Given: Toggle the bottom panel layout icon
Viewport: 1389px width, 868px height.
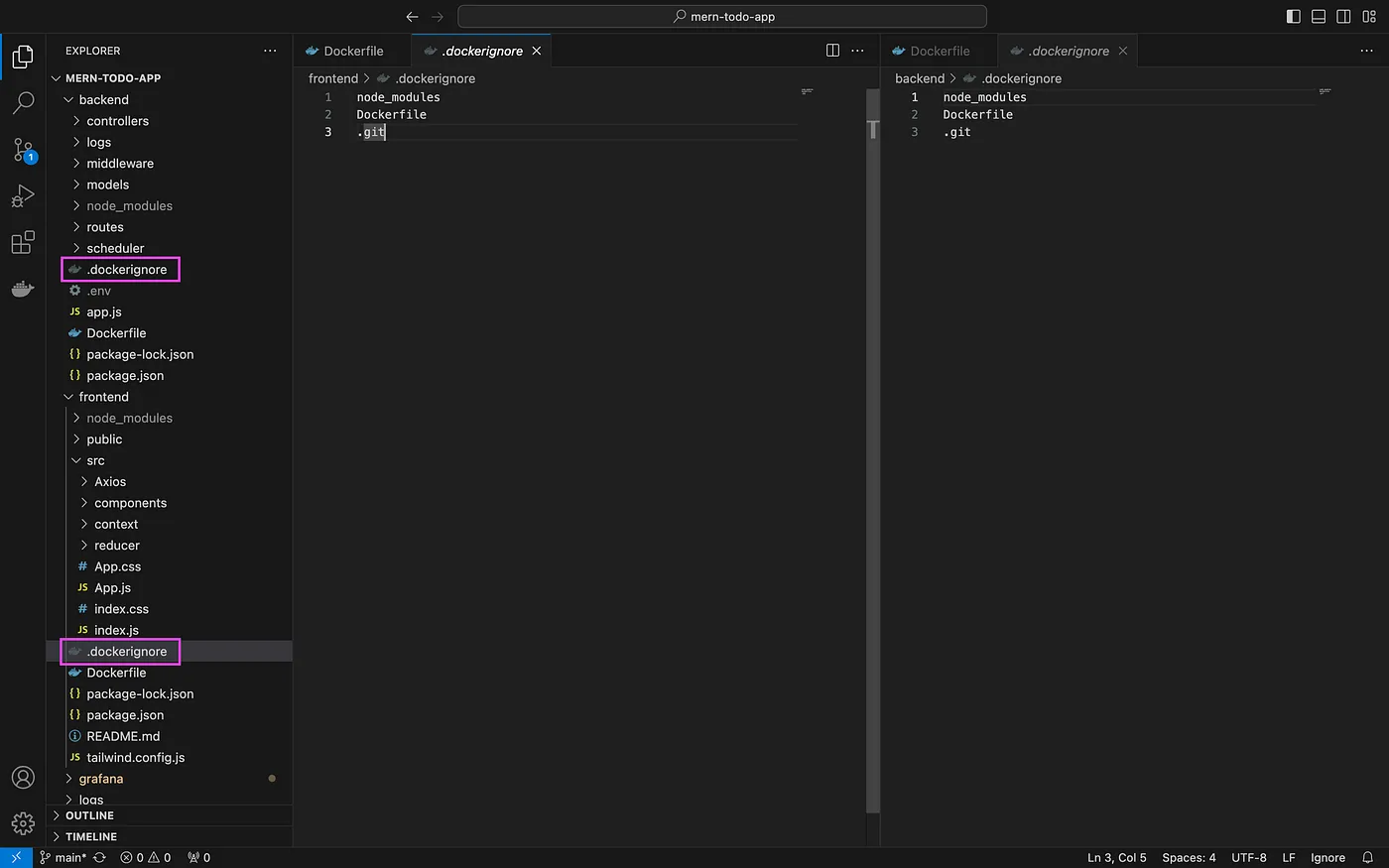Looking at the screenshot, I should click(x=1319, y=17).
